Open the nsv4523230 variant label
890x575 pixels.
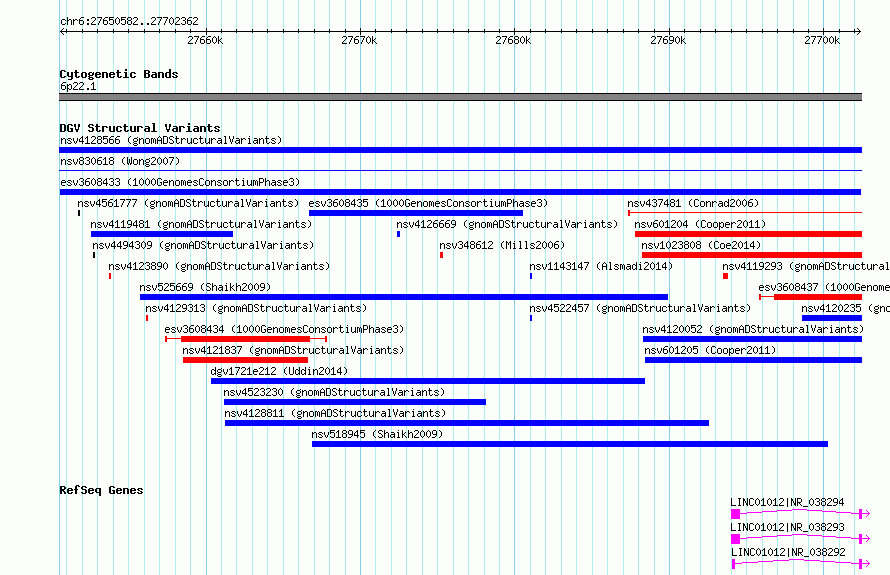click(334, 392)
